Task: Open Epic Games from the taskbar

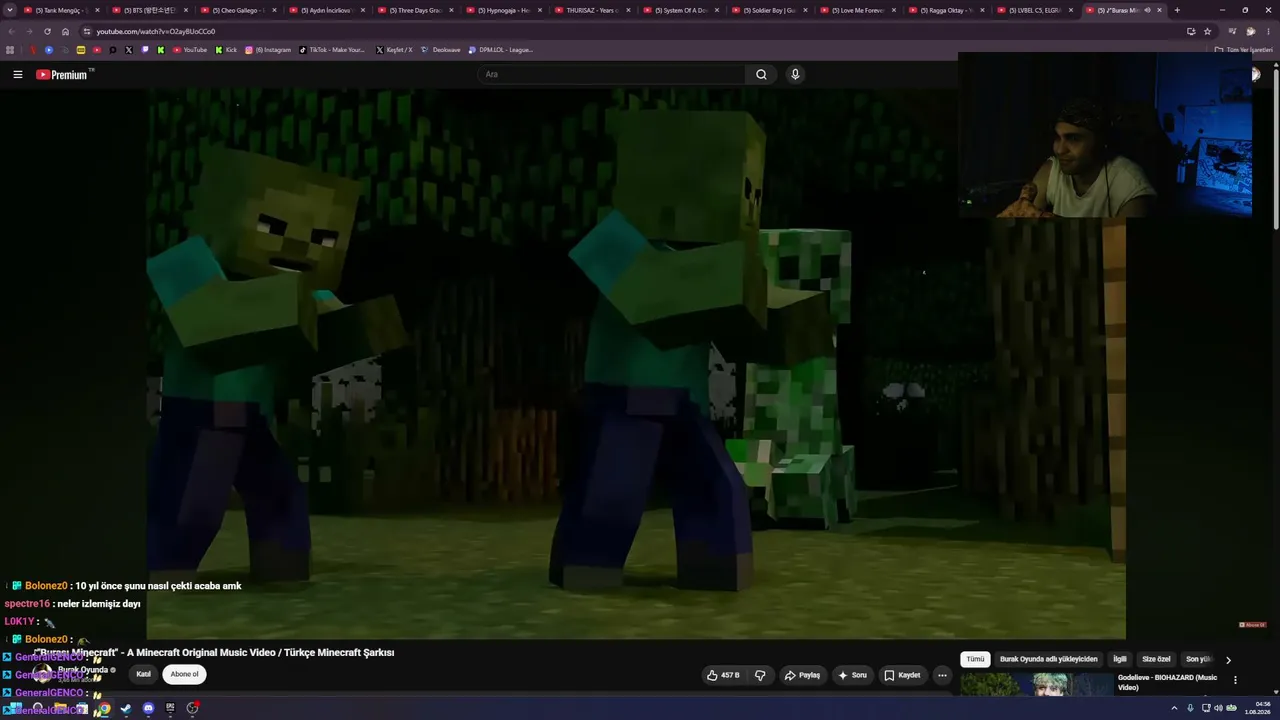Action: 170,709
